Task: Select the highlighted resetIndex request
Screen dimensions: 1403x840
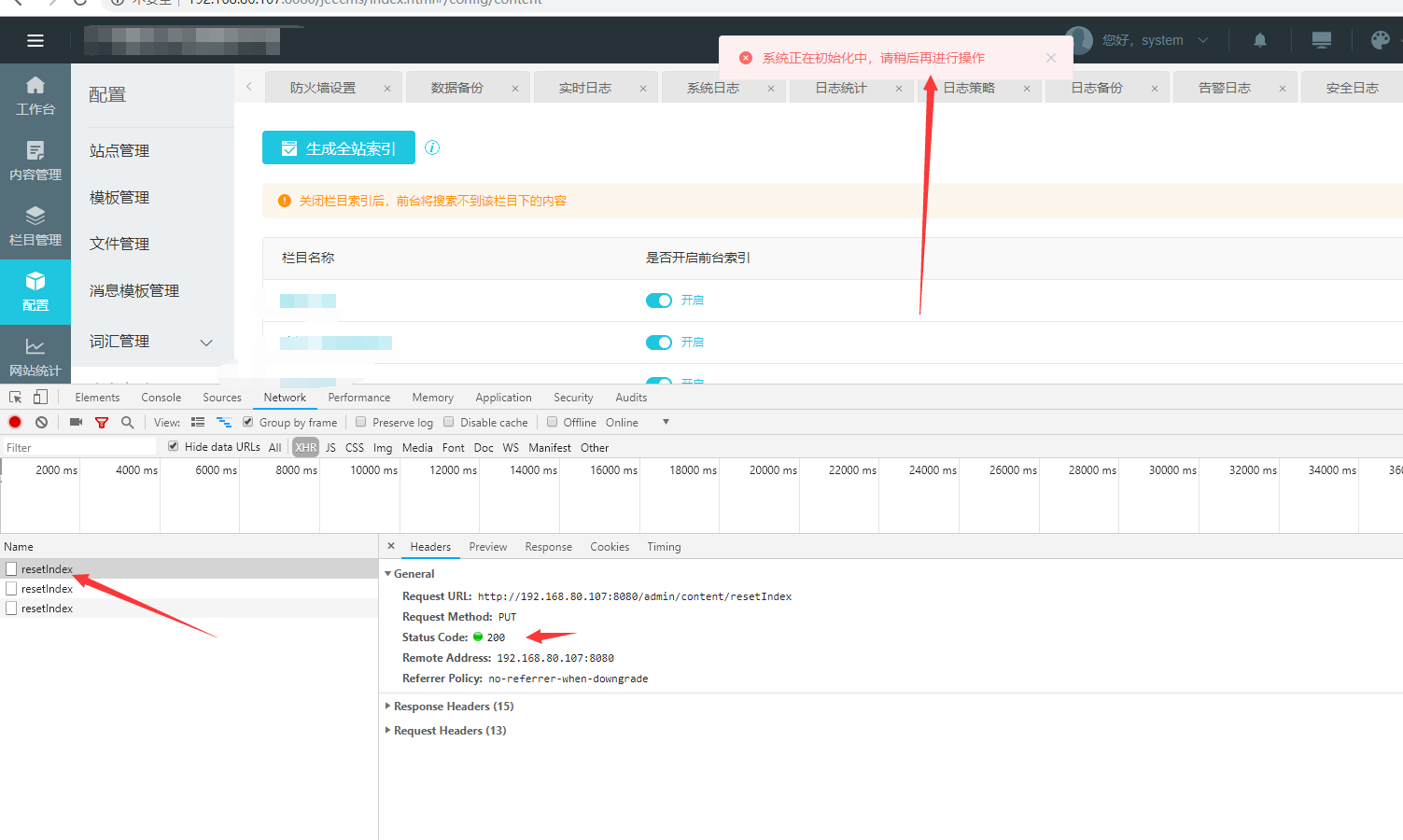Action: pos(189,569)
